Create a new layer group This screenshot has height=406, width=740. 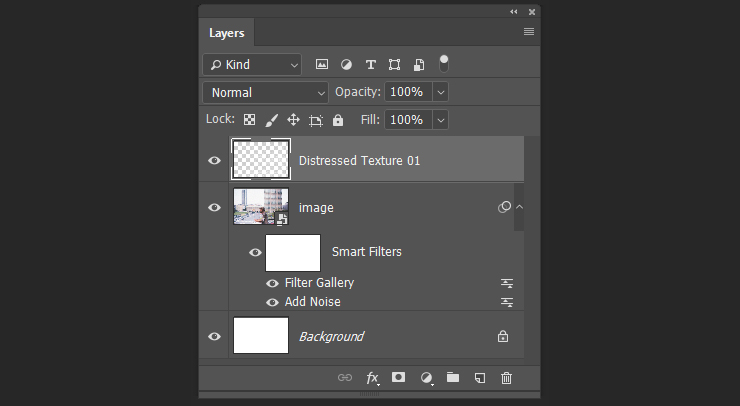pos(453,377)
